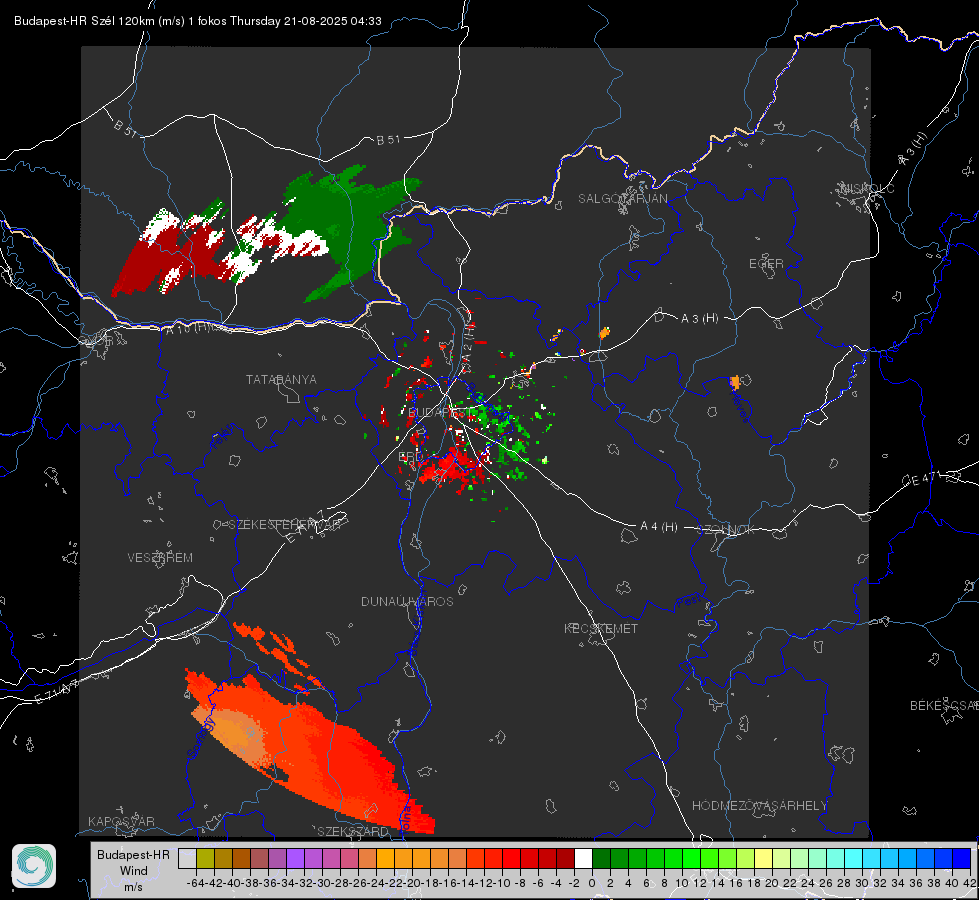Click the SZOLNOK city label

[726, 529]
